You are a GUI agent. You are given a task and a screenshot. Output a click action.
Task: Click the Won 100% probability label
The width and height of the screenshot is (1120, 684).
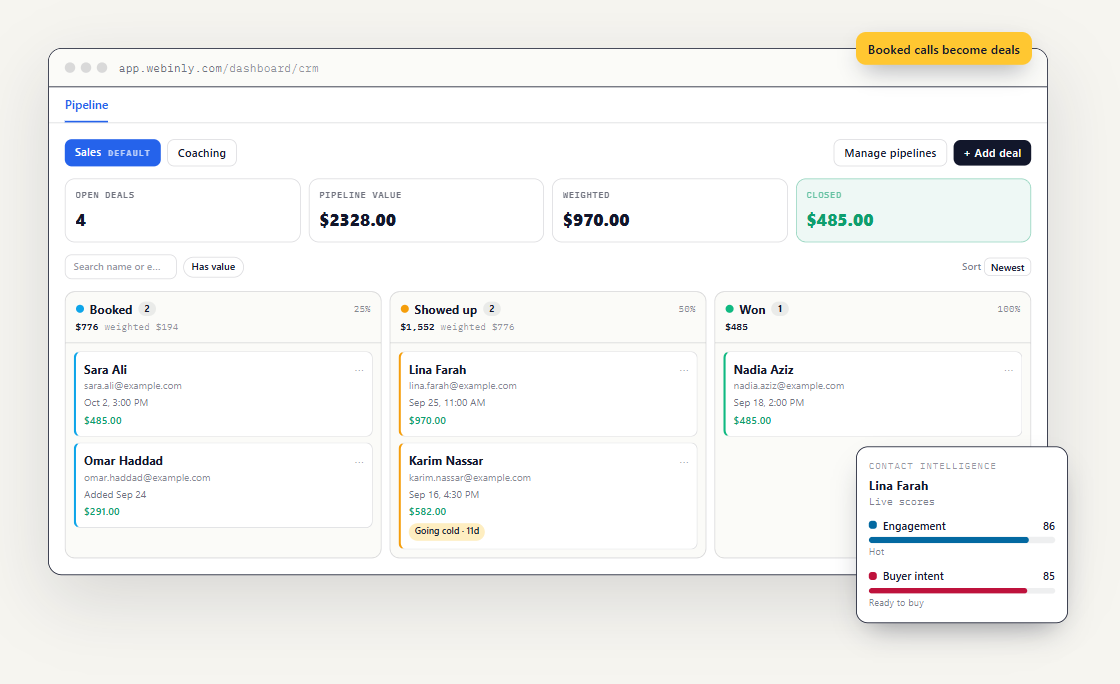pos(1009,309)
